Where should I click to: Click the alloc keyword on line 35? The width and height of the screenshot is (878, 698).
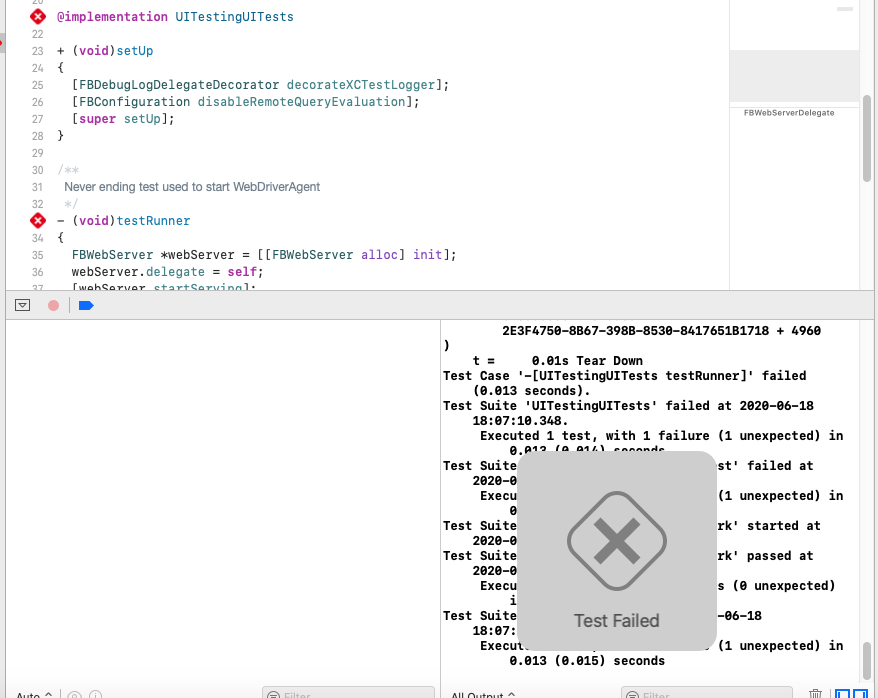point(380,255)
